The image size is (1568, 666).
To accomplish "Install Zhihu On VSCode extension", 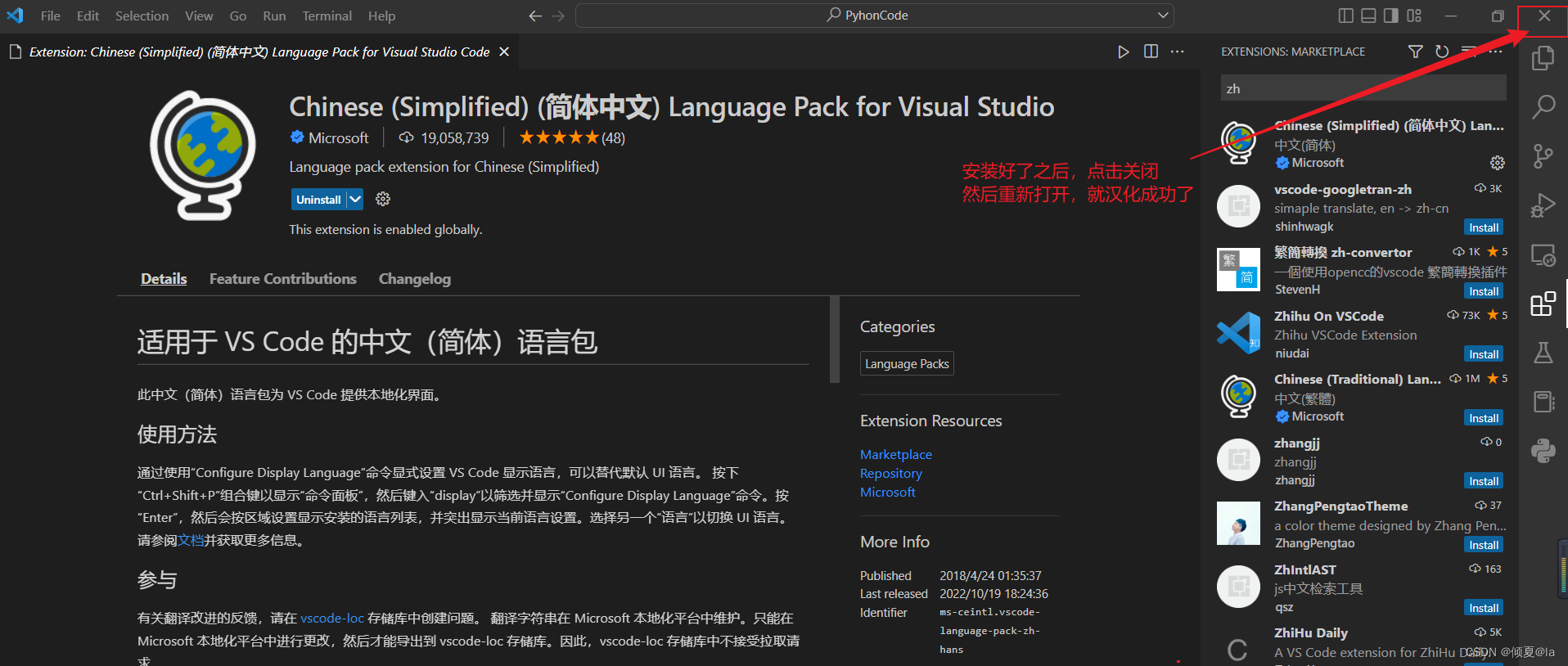I will pyautogui.click(x=1484, y=354).
